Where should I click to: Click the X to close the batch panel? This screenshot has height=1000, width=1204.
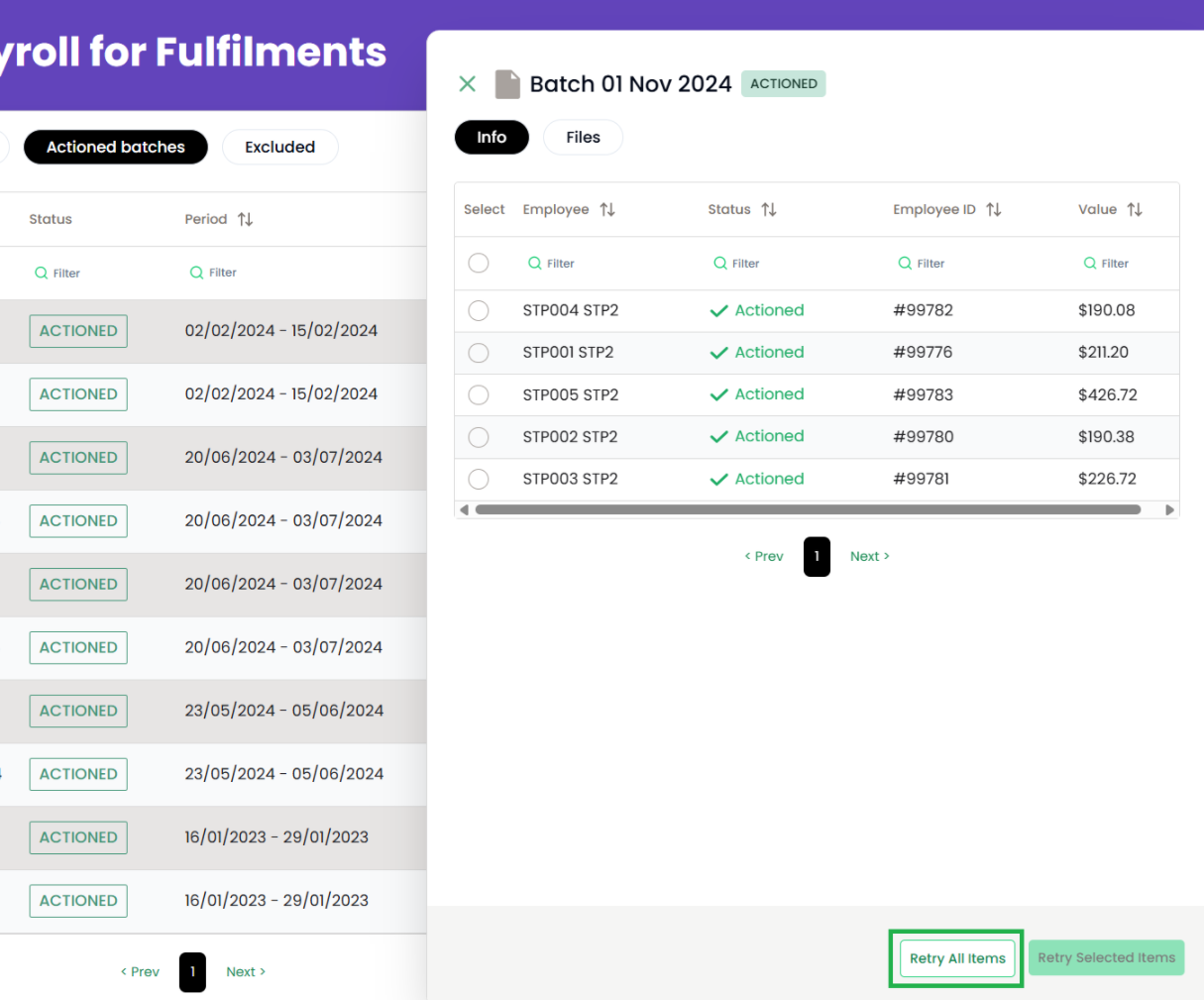point(467,83)
